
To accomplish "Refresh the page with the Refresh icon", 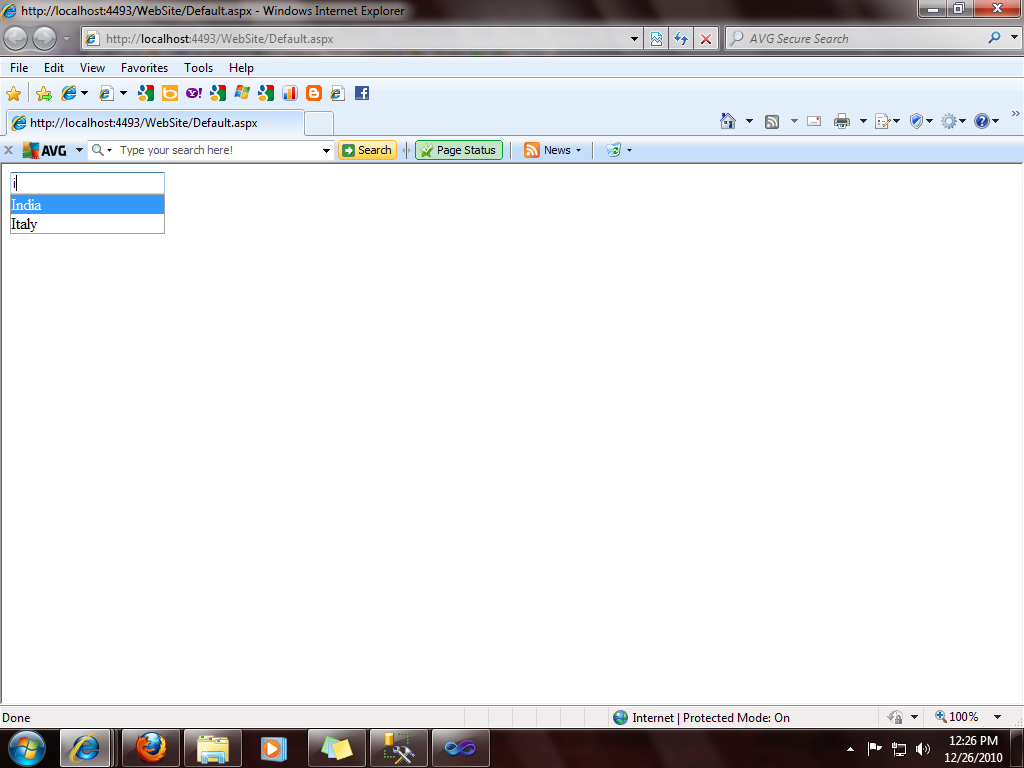I will (681, 39).
